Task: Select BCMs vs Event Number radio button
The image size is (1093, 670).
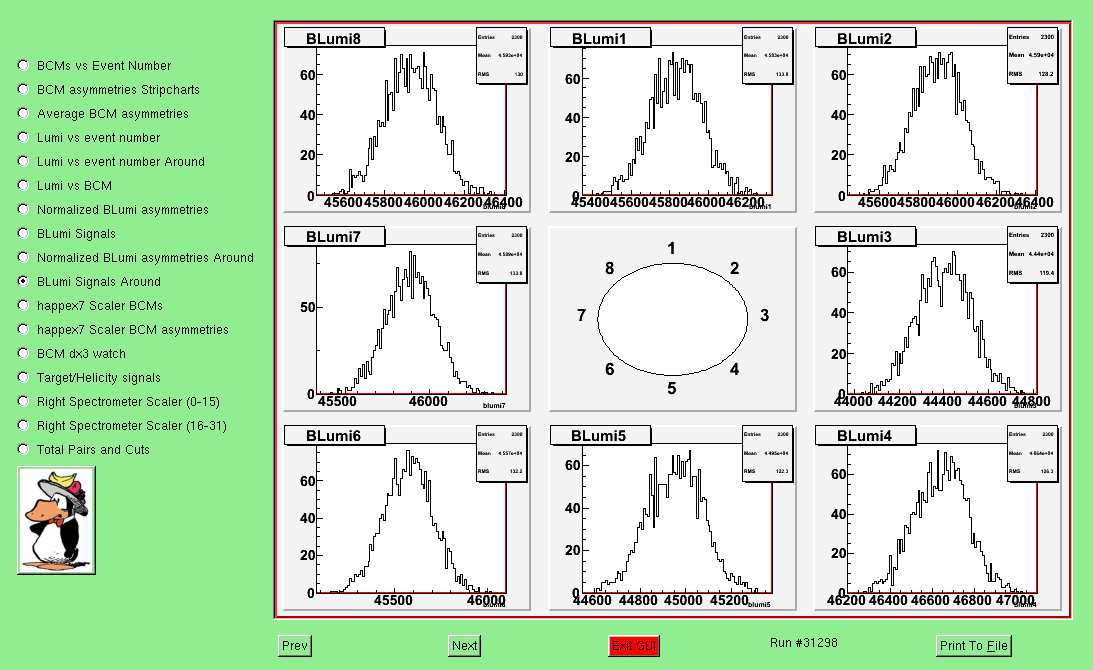Action: click(23, 65)
